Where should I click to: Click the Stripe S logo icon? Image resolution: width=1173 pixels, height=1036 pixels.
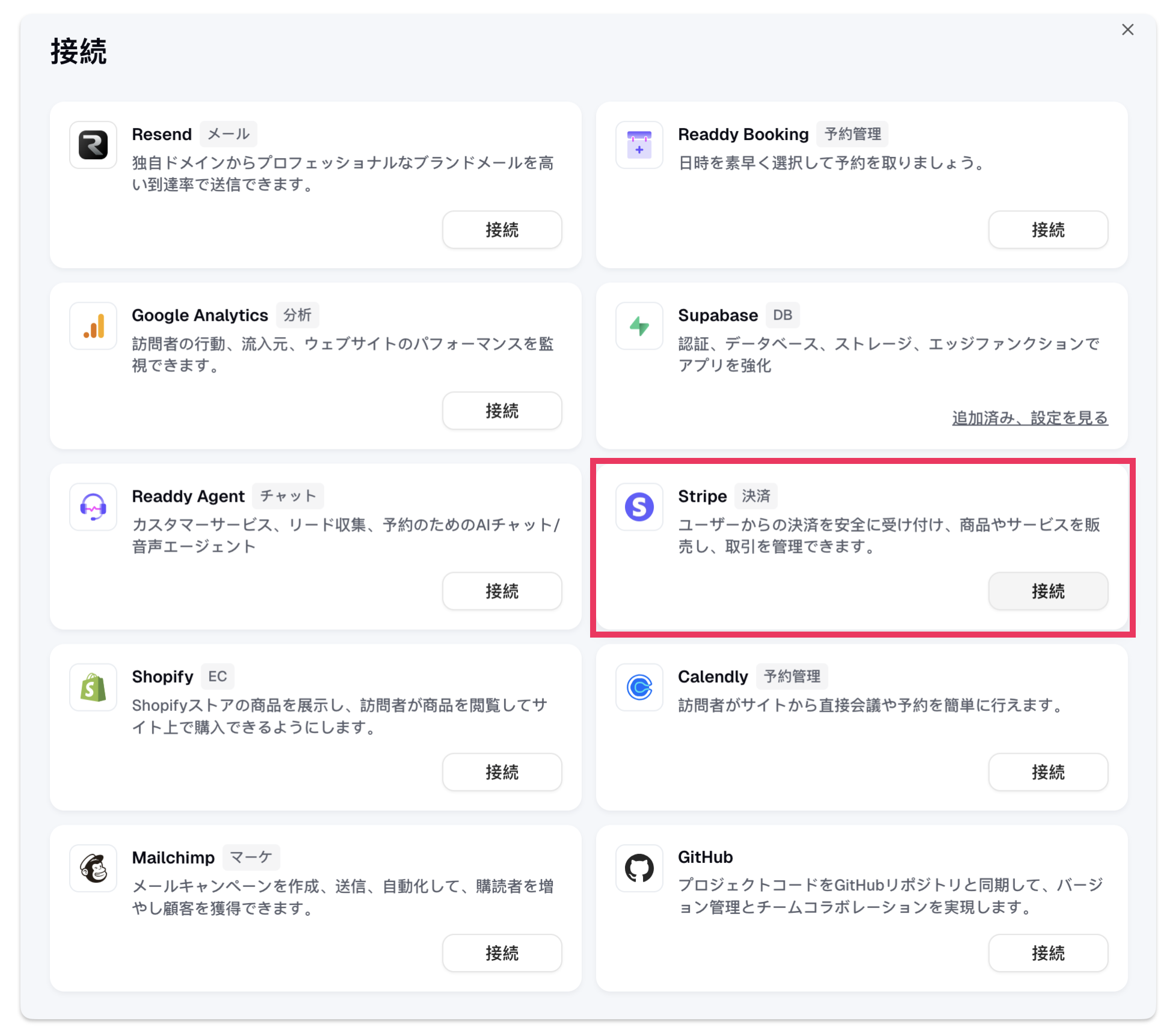(639, 507)
